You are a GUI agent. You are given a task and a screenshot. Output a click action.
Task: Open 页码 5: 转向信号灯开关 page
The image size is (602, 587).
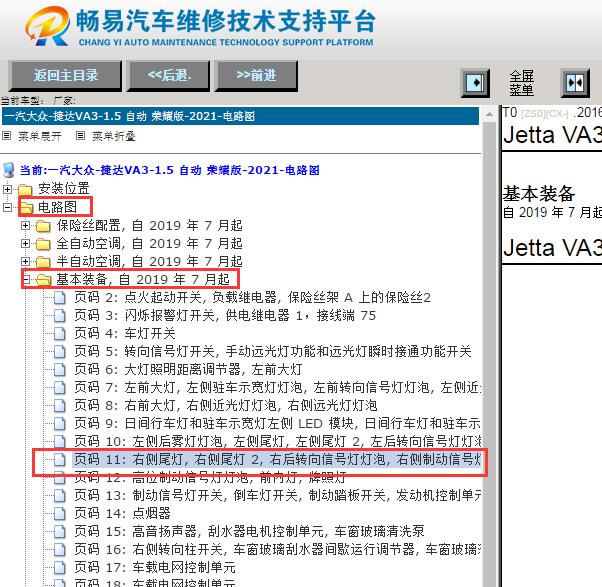tap(273, 351)
